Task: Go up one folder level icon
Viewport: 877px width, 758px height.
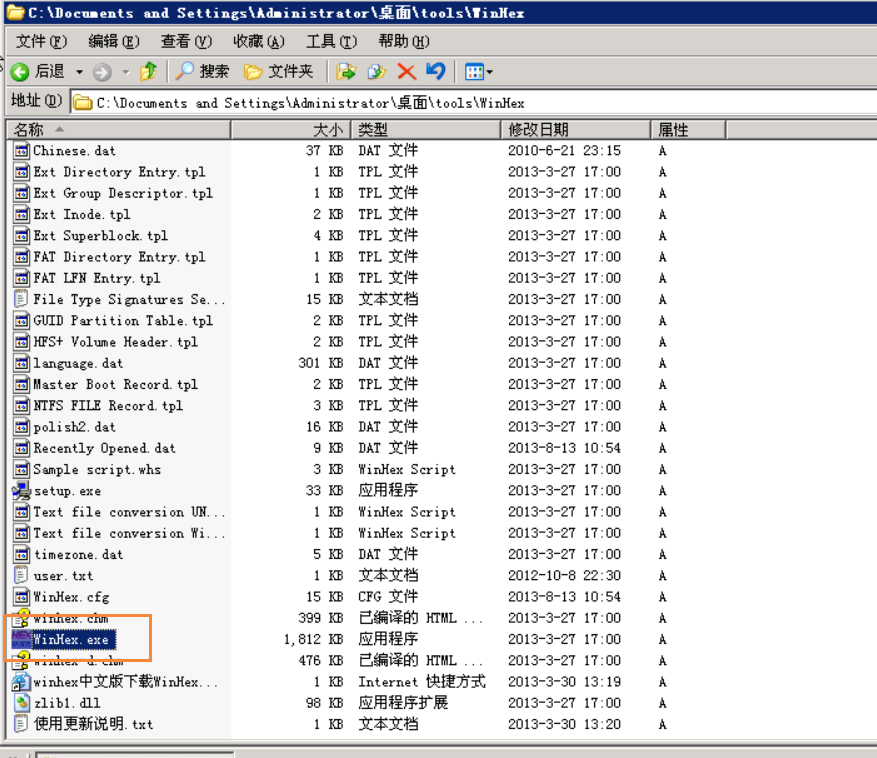Action: click(x=148, y=72)
